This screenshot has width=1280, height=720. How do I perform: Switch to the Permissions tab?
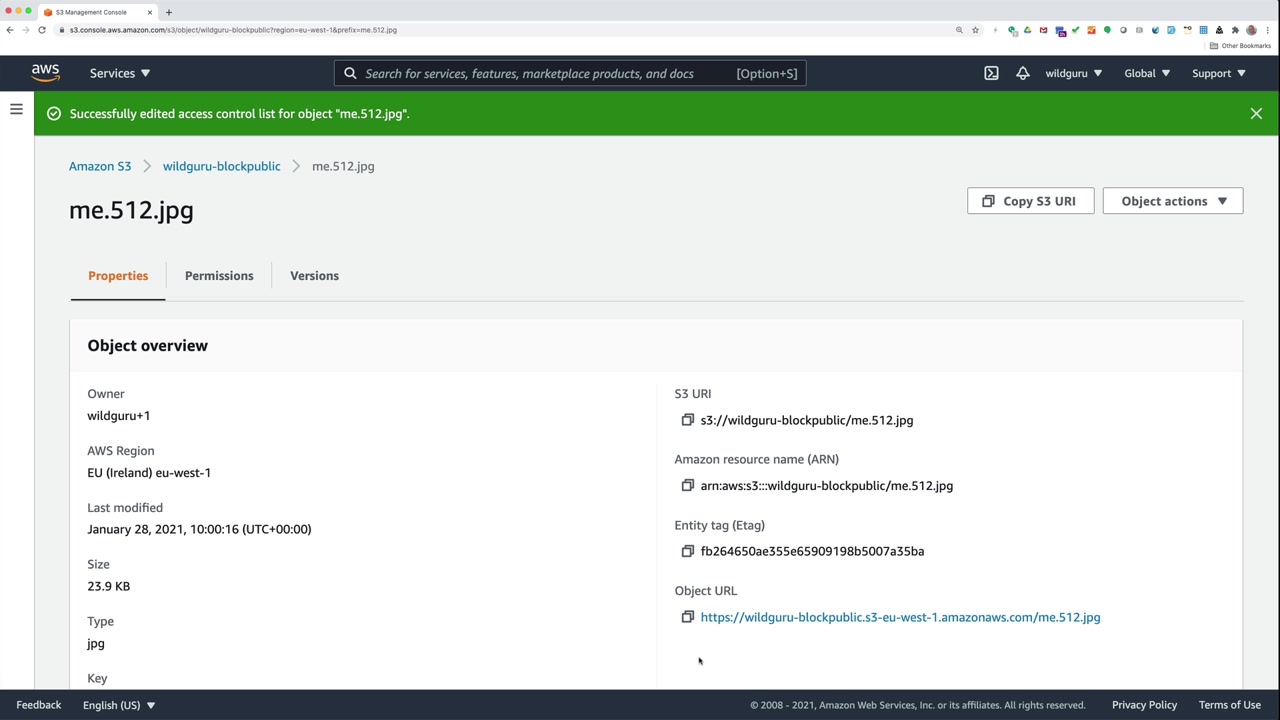(x=219, y=276)
